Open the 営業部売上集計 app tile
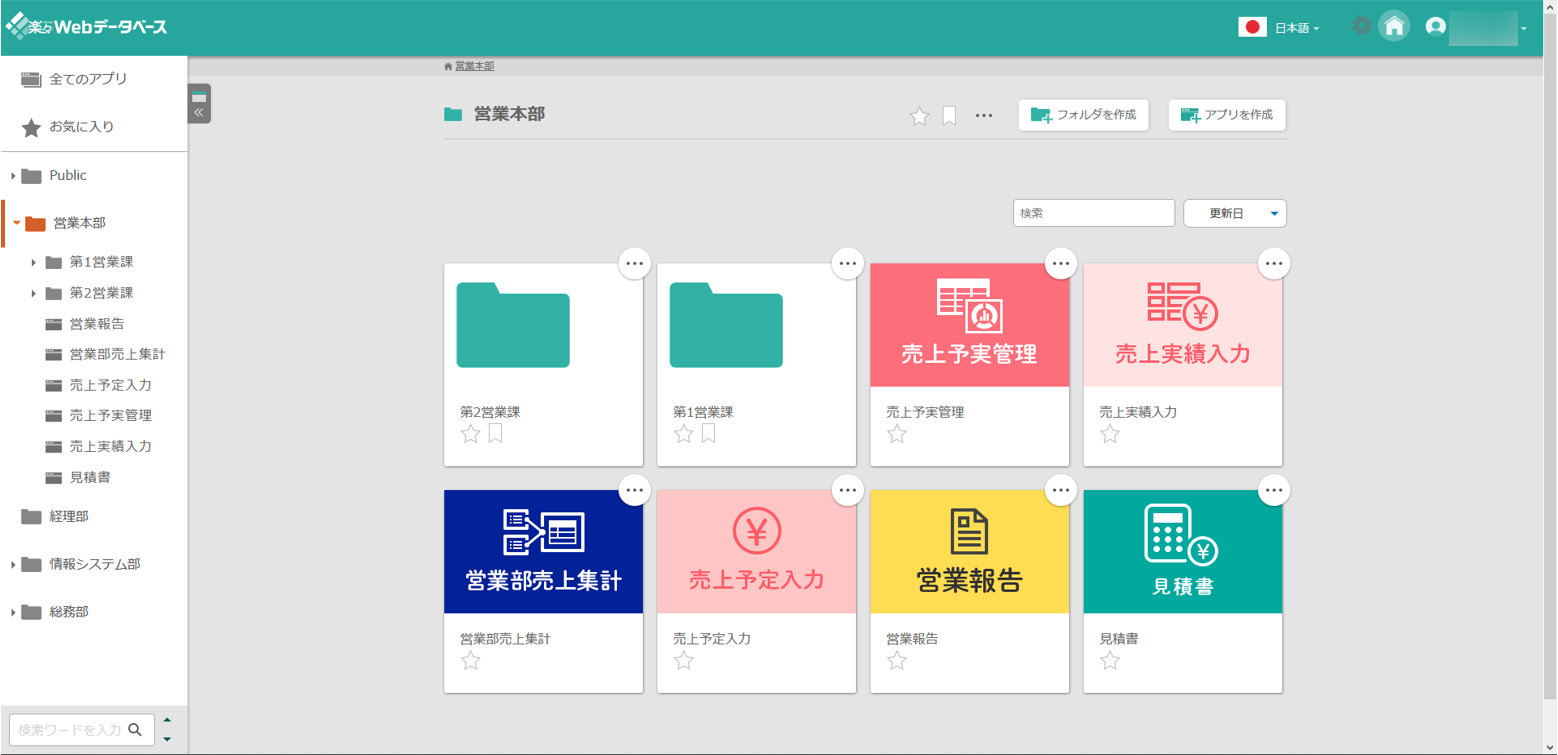 pos(542,550)
